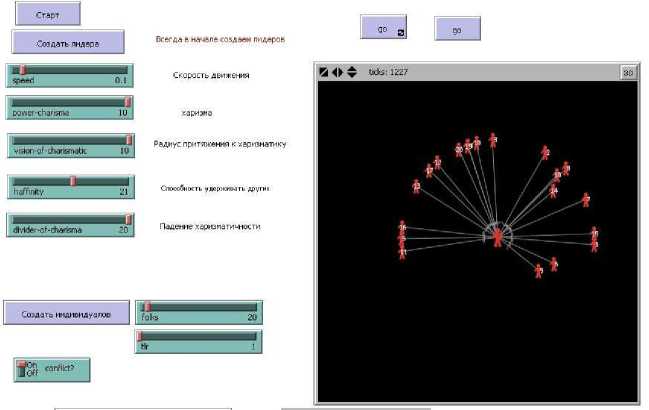Click the Создать индивидуалов button
This screenshot has width=649, height=410.
(66, 314)
